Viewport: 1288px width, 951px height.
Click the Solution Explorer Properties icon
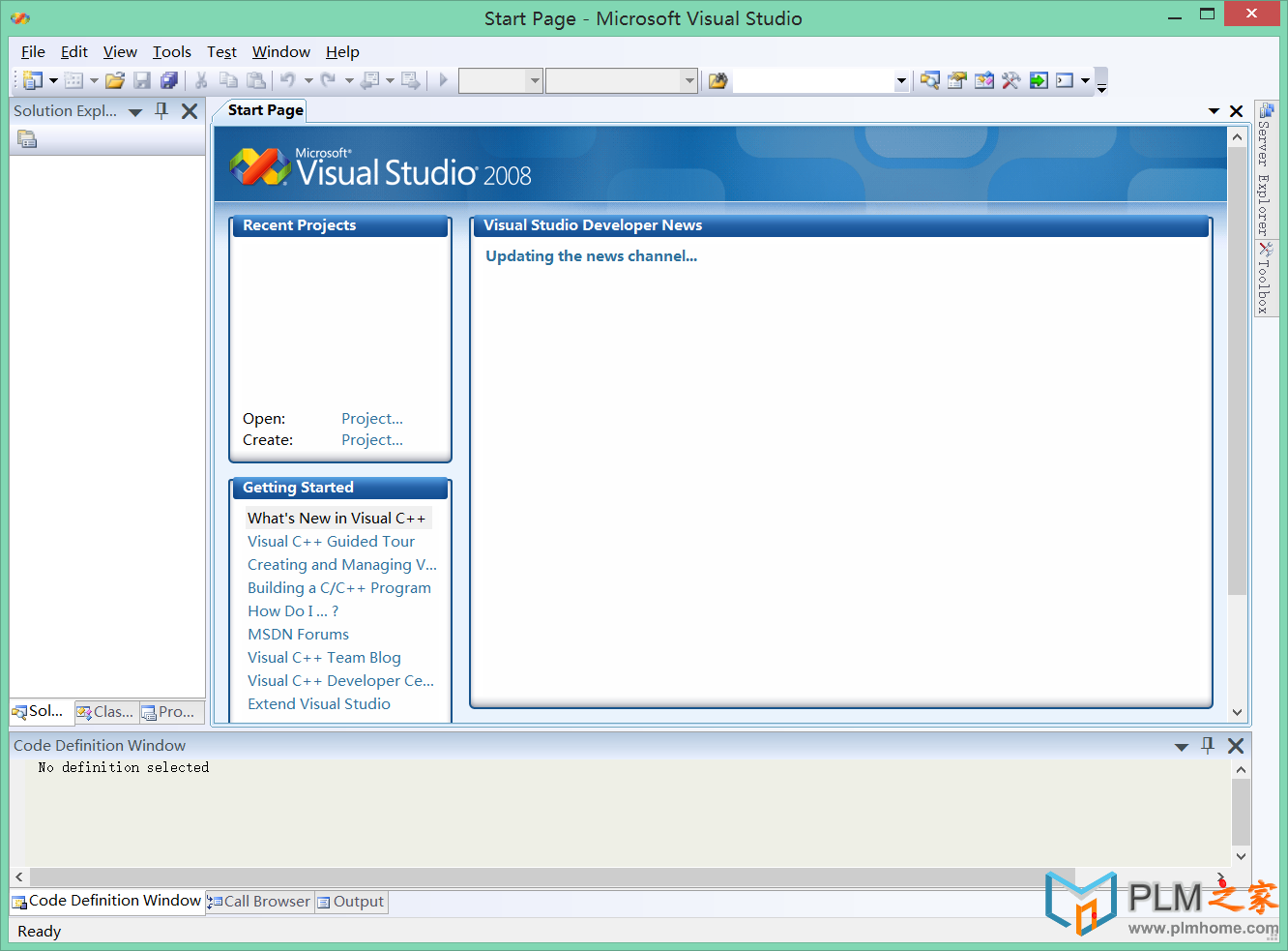[27, 139]
